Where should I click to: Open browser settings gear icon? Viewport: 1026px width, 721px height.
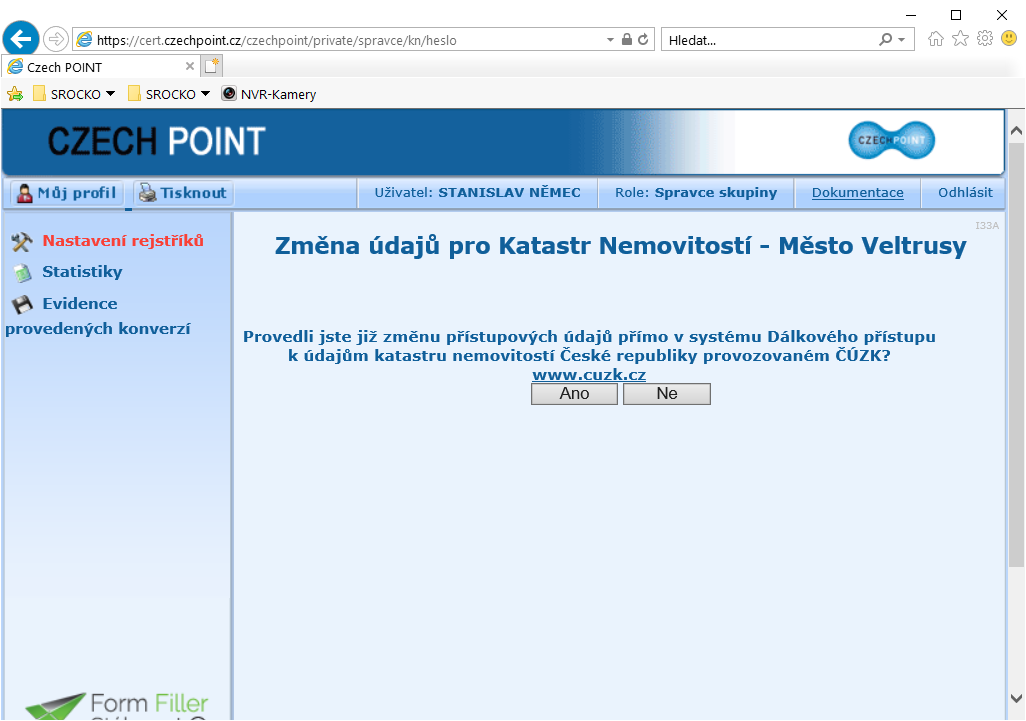[x=984, y=39]
